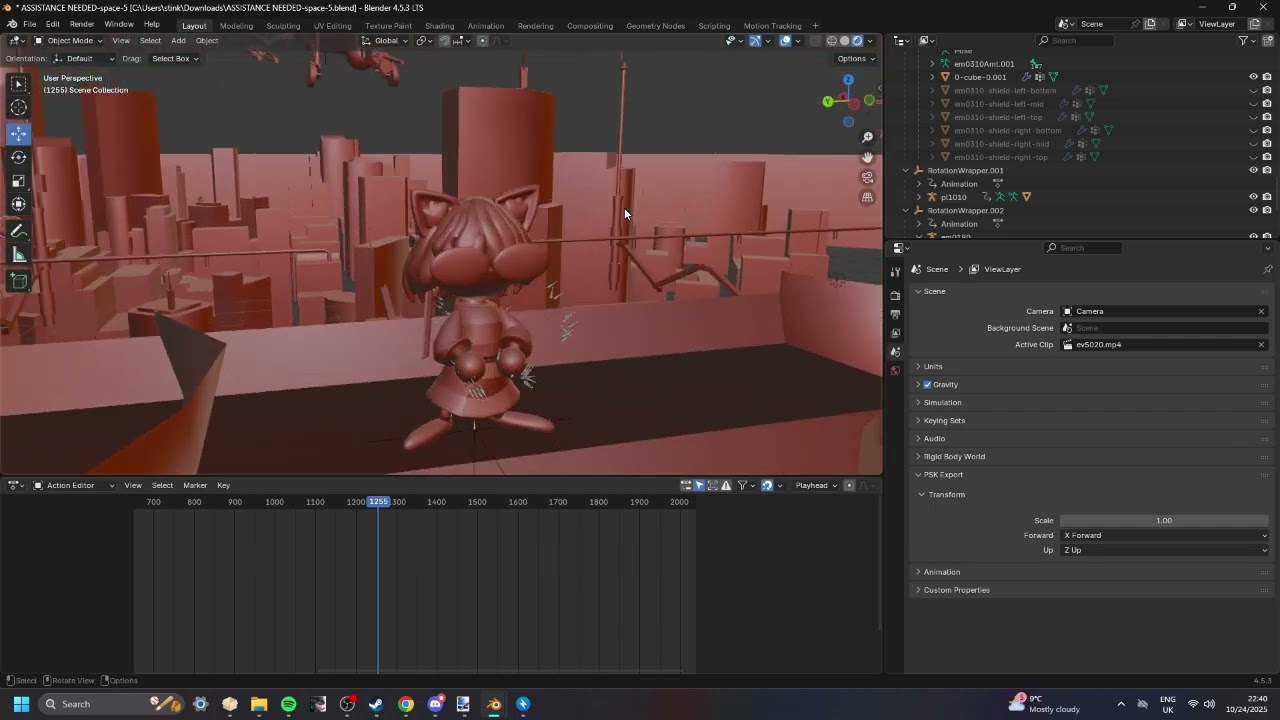The height and width of the screenshot is (720, 1280).
Task: Select the Scale tool
Action: (19, 181)
